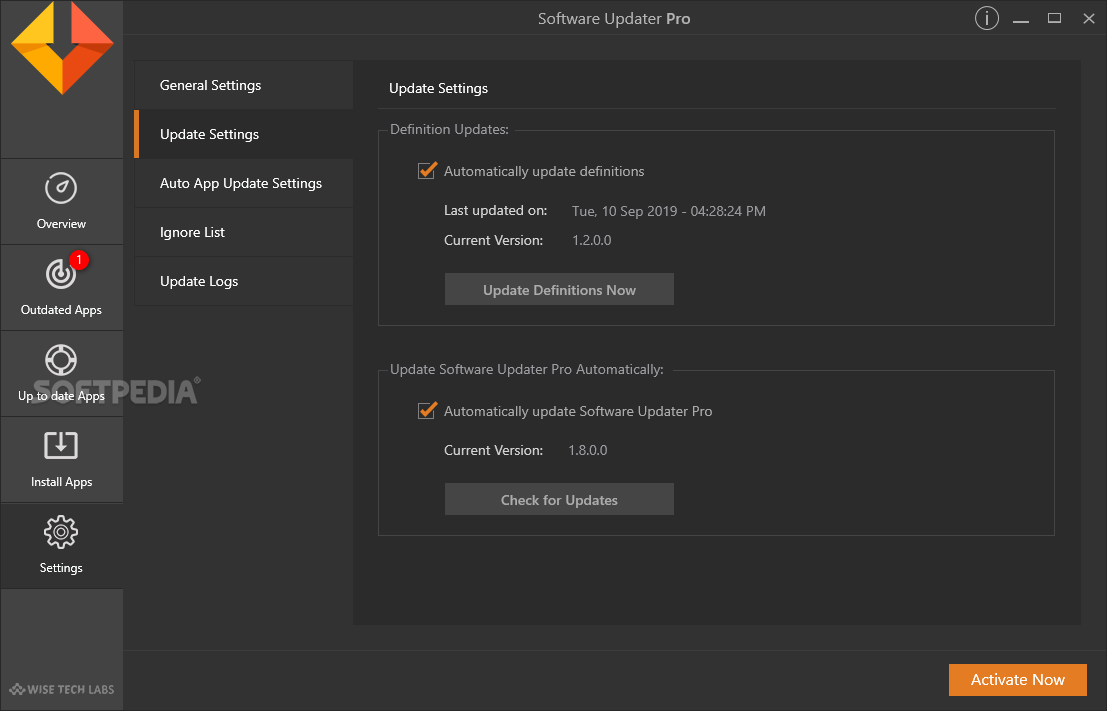Open the Settings gear icon
The width and height of the screenshot is (1107, 711).
pos(61,532)
